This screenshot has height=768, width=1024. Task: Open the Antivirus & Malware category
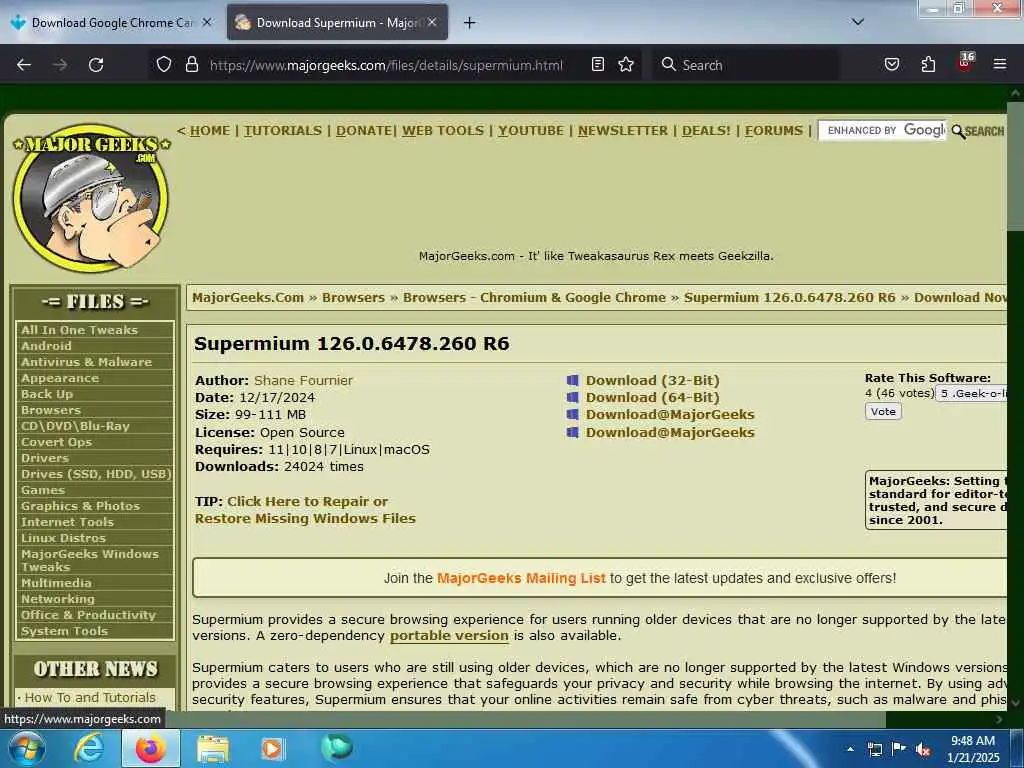pyautogui.click(x=86, y=362)
